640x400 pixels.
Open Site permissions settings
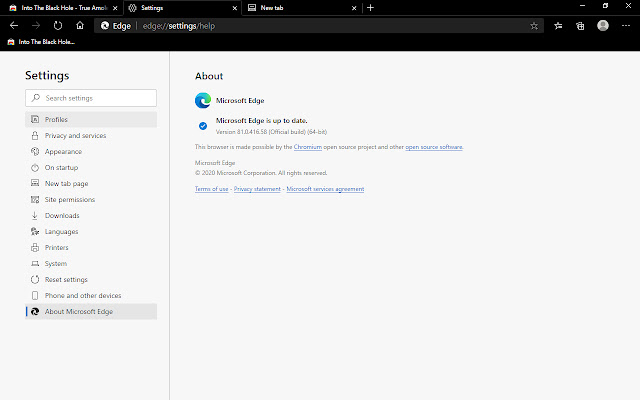pos(69,200)
